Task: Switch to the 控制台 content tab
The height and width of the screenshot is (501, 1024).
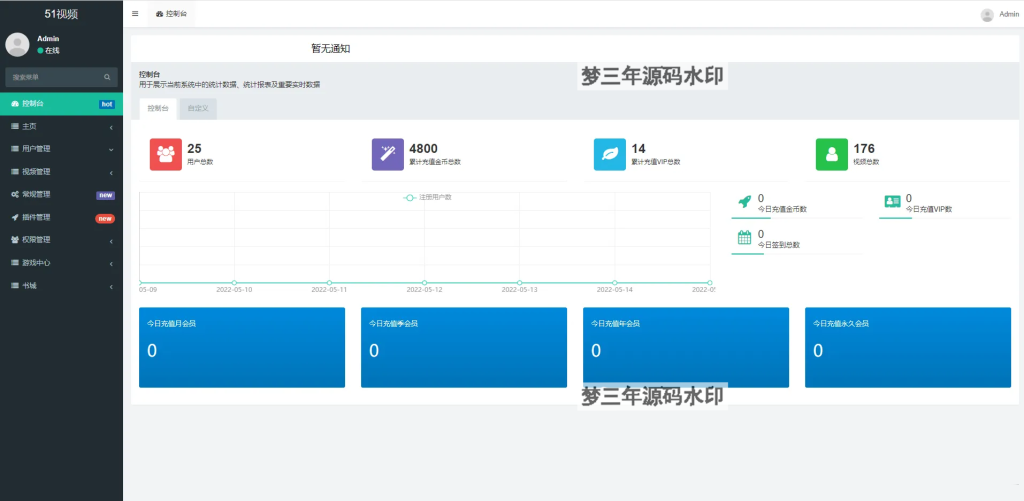Action: pyautogui.click(x=158, y=109)
